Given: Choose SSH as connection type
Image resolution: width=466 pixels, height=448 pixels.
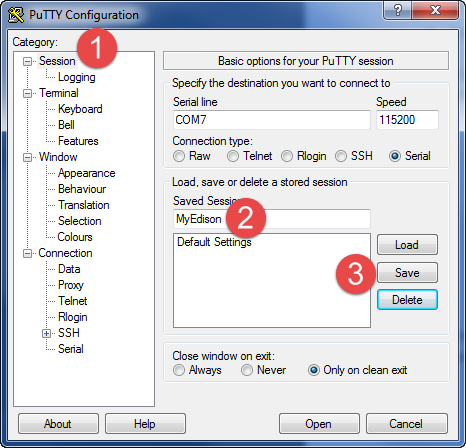Looking at the screenshot, I should click(x=341, y=156).
